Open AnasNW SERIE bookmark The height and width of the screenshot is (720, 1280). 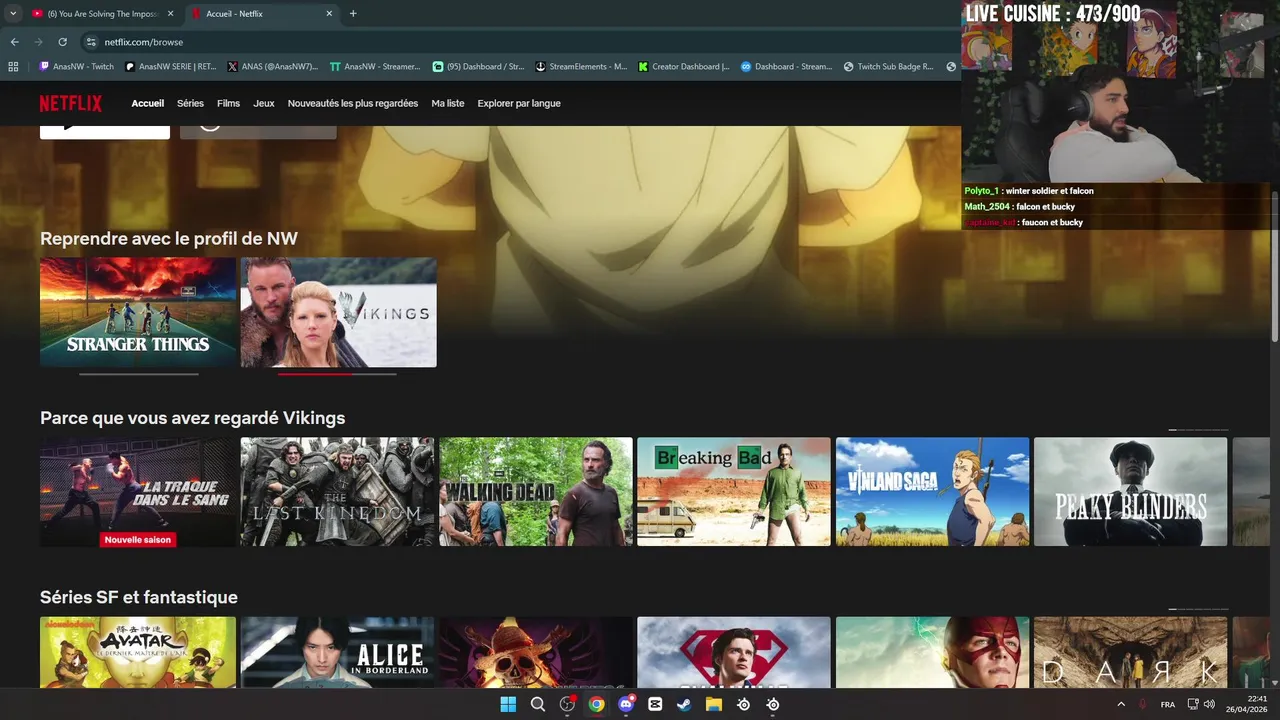(170, 67)
